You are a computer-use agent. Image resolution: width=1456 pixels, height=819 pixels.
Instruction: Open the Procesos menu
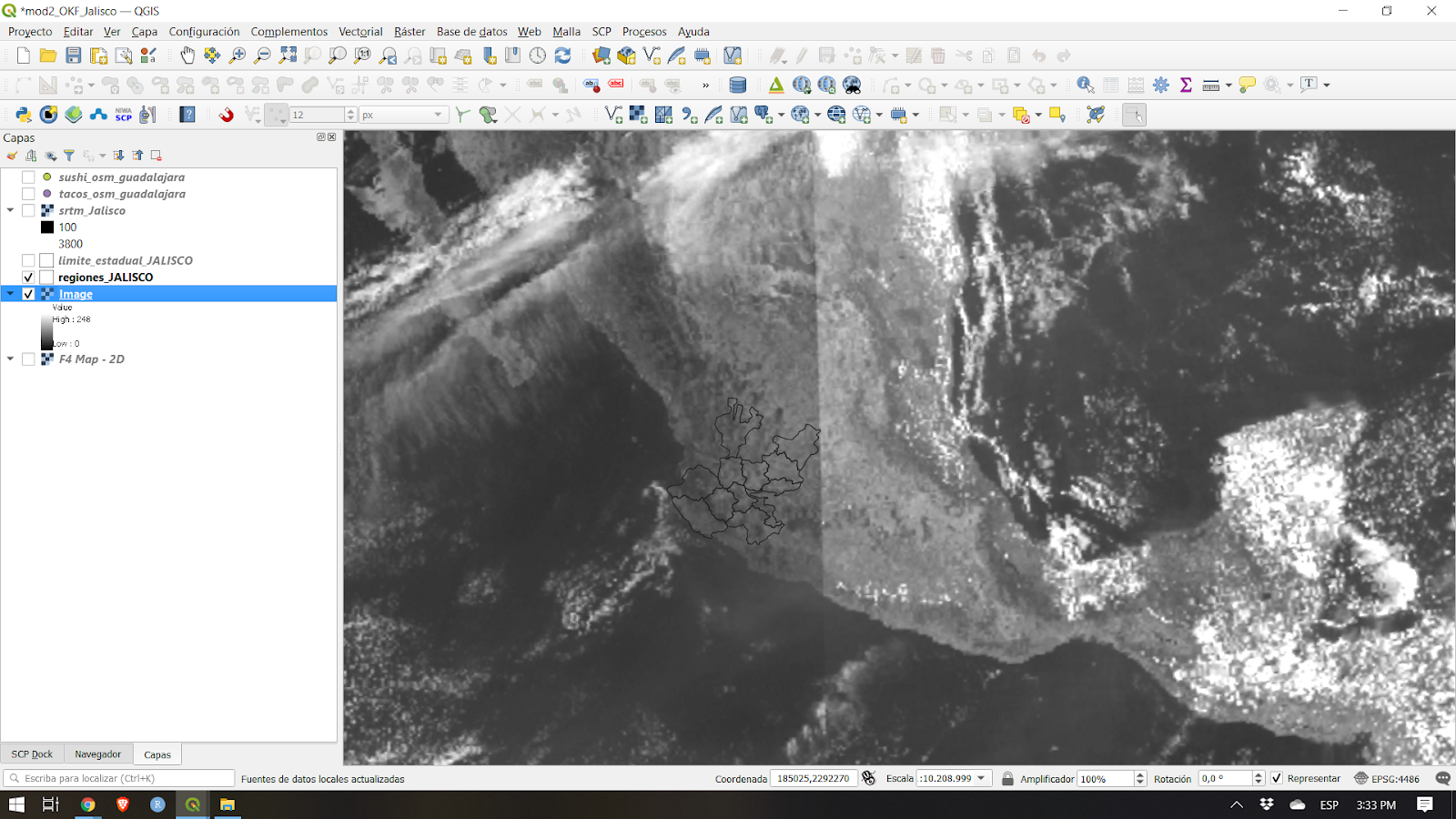click(644, 31)
